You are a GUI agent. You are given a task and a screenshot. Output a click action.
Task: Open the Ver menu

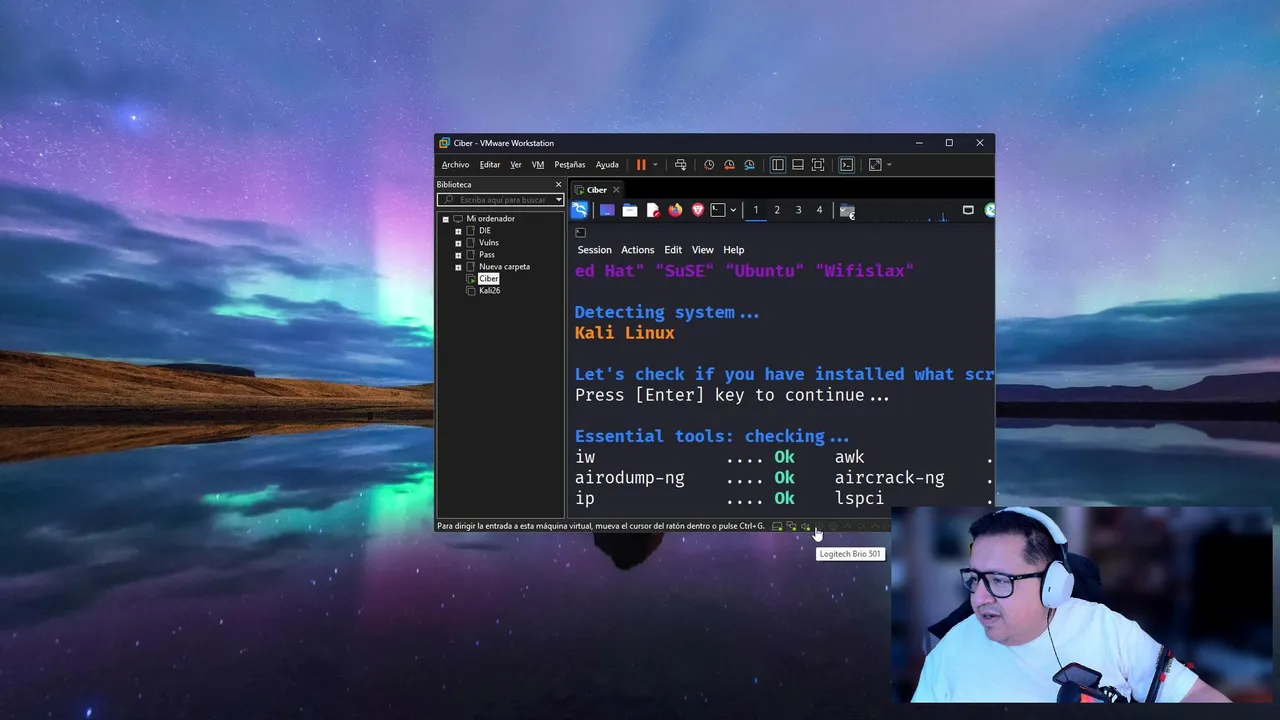tap(516, 165)
